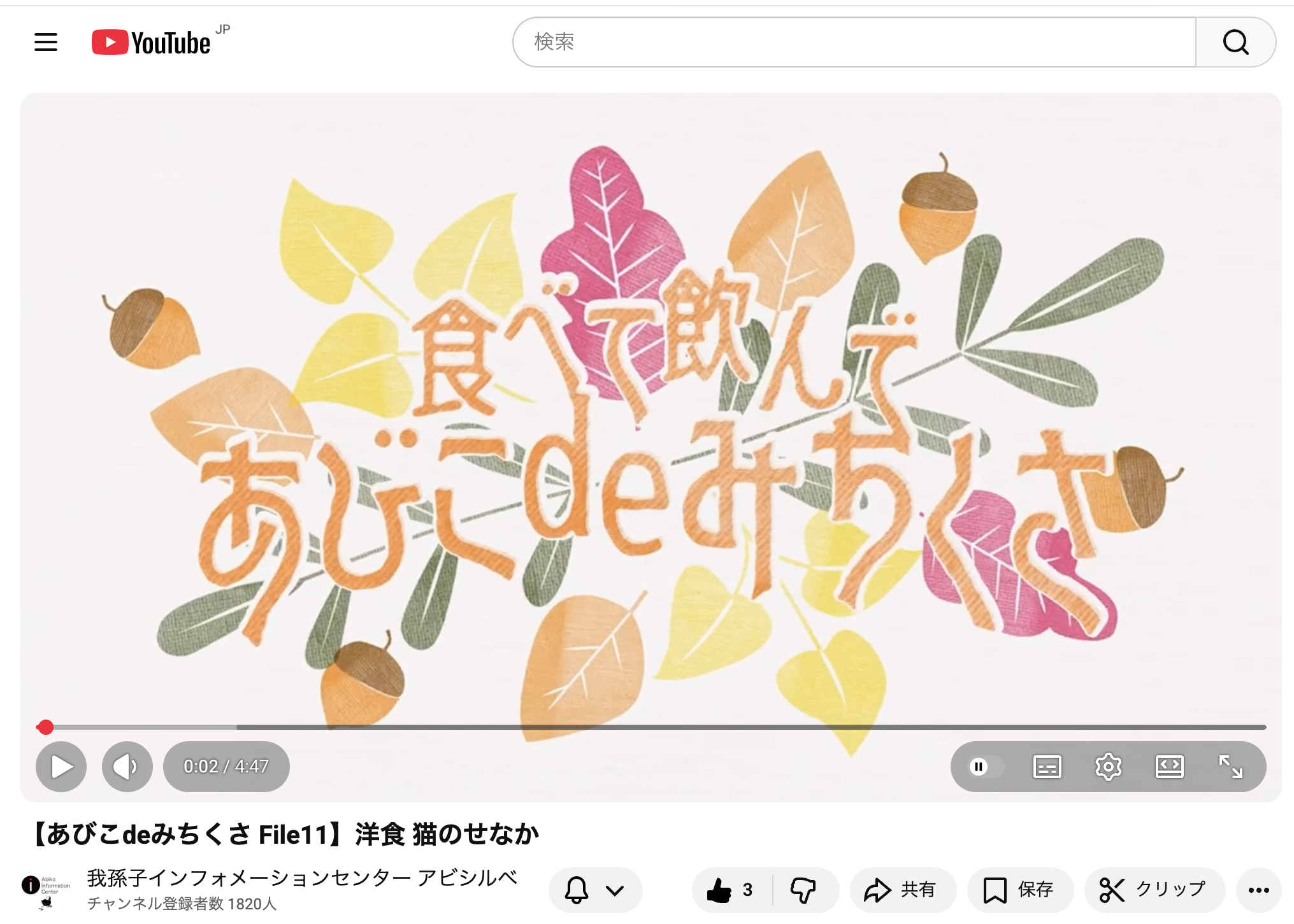Click the 共有 share button

point(902,890)
